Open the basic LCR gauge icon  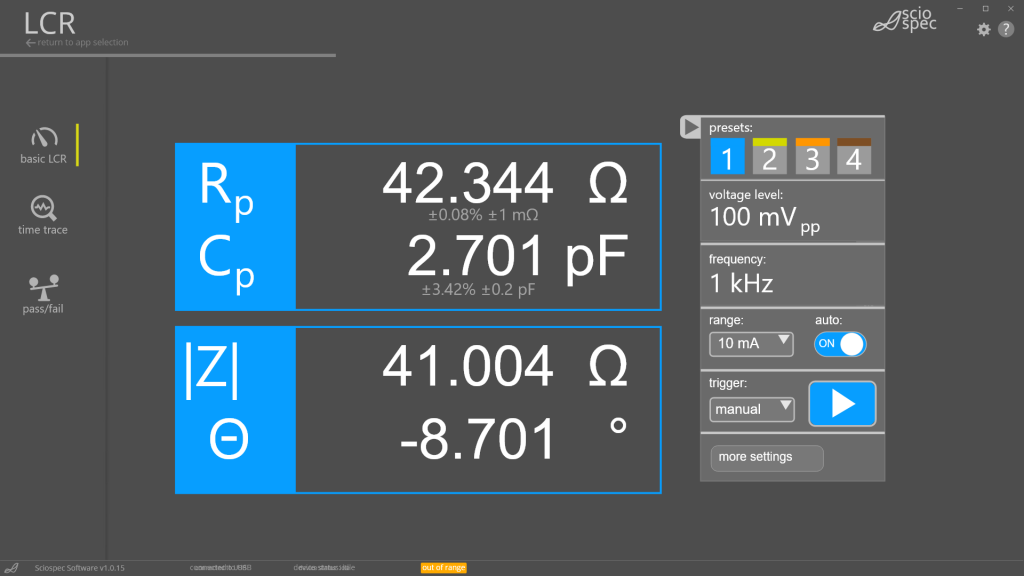click(43, 138)
